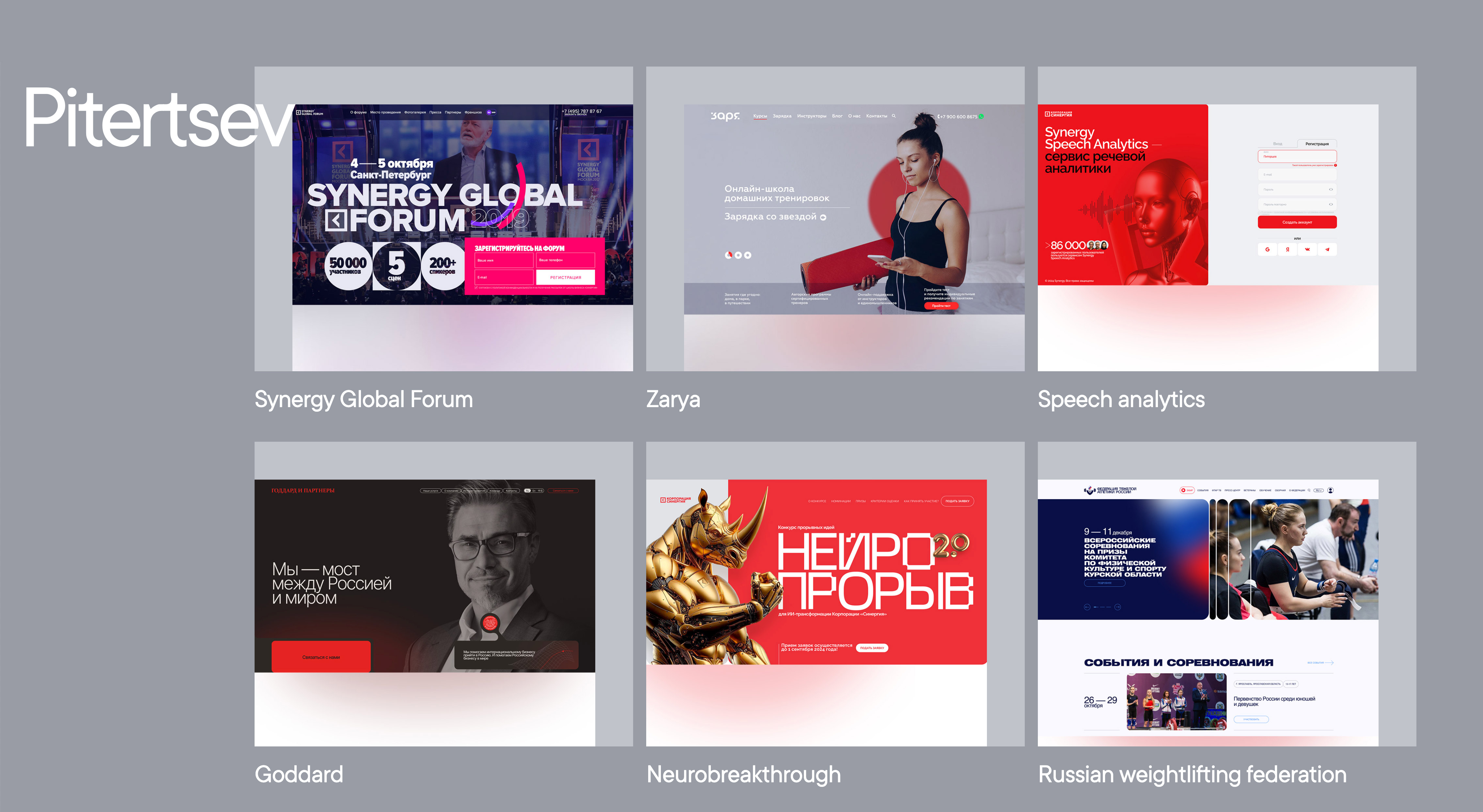Click previous slide arrow on federation banner
The width and height of the screenshot is (1483, 812).
pos(1087,607)
